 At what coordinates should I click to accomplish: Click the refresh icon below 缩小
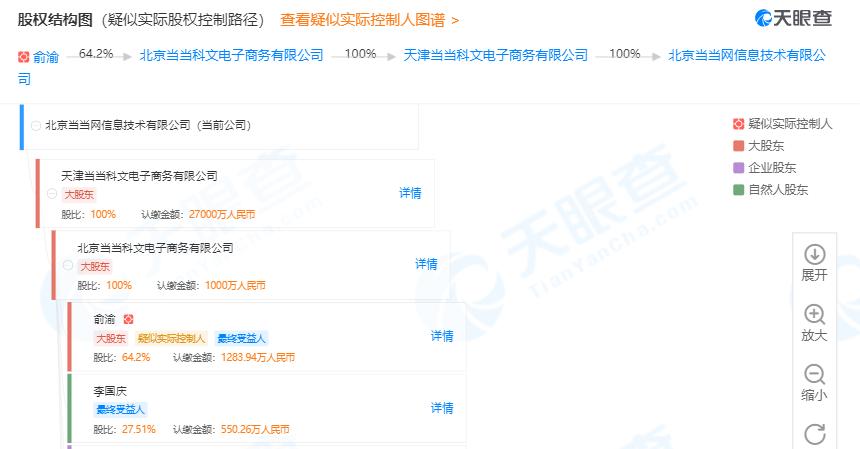(814, 434)
